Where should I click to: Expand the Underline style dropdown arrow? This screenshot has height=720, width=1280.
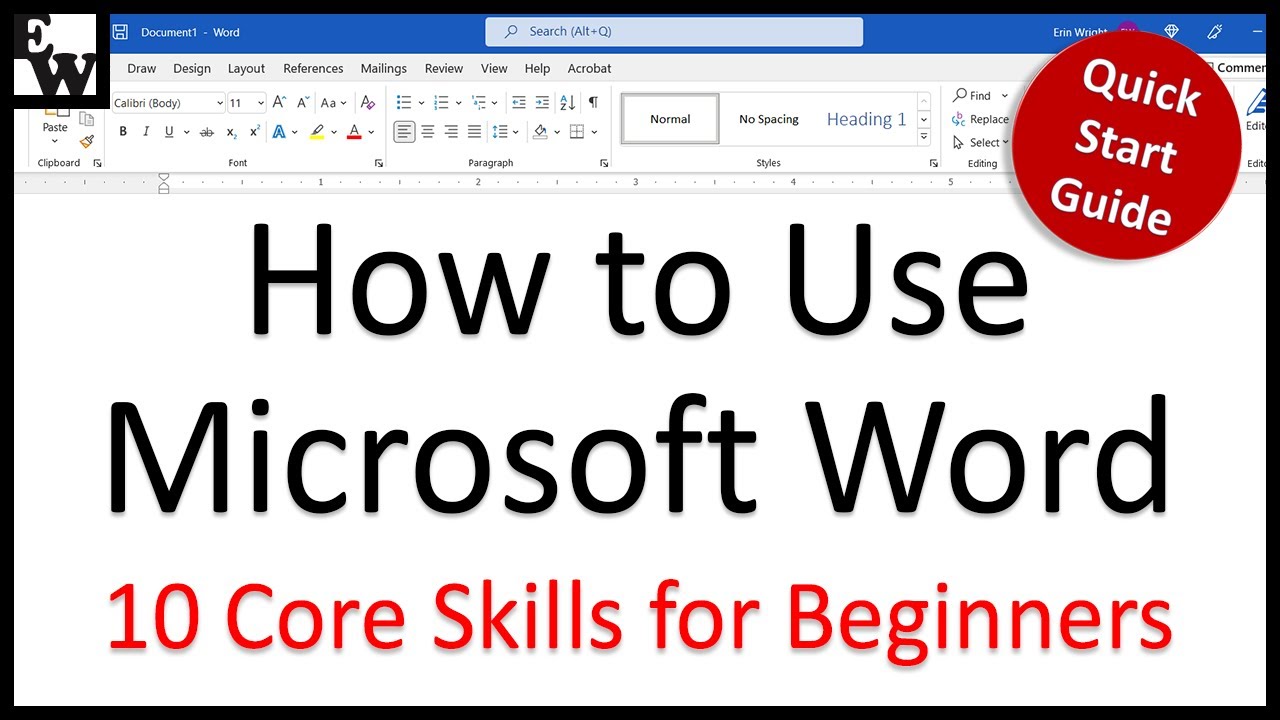click(x=186, y=132)
